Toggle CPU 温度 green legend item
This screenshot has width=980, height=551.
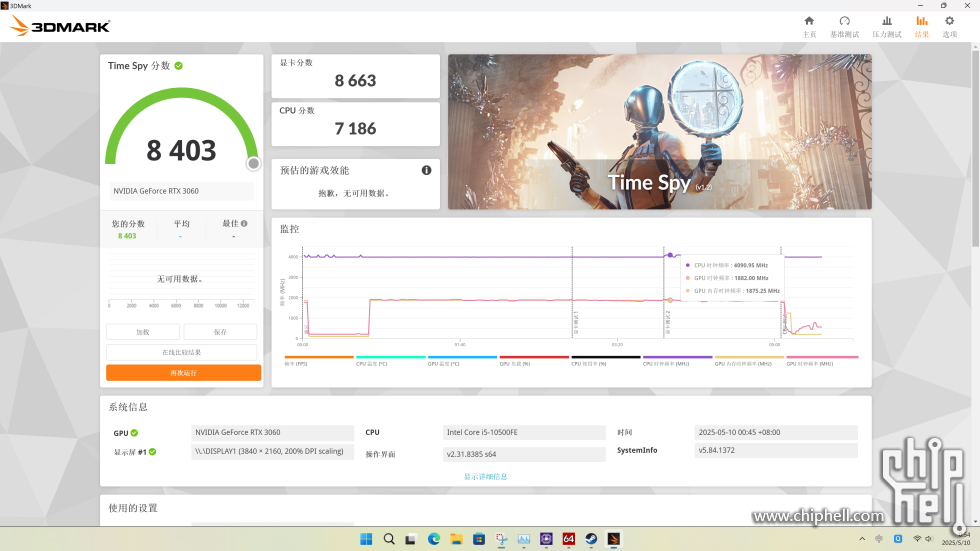[391, 360]
